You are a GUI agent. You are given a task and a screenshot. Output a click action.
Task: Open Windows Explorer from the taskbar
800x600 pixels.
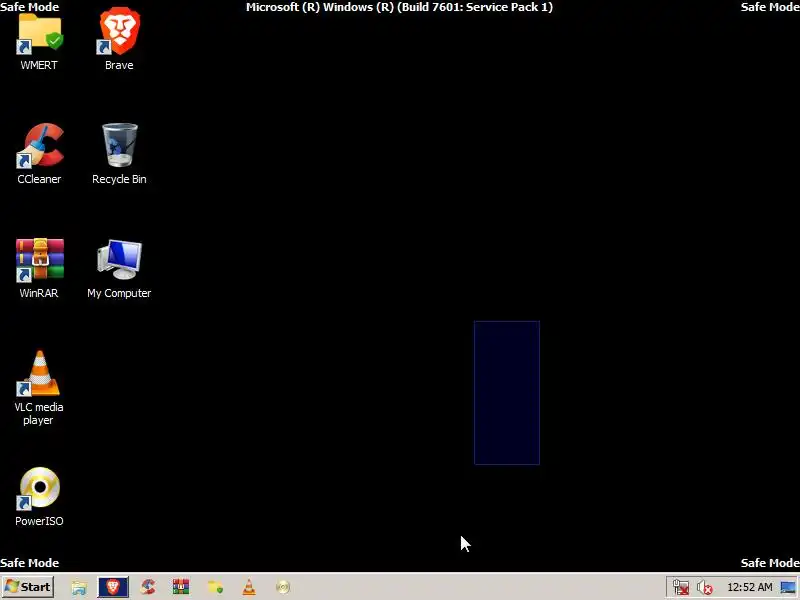point(79,587)
